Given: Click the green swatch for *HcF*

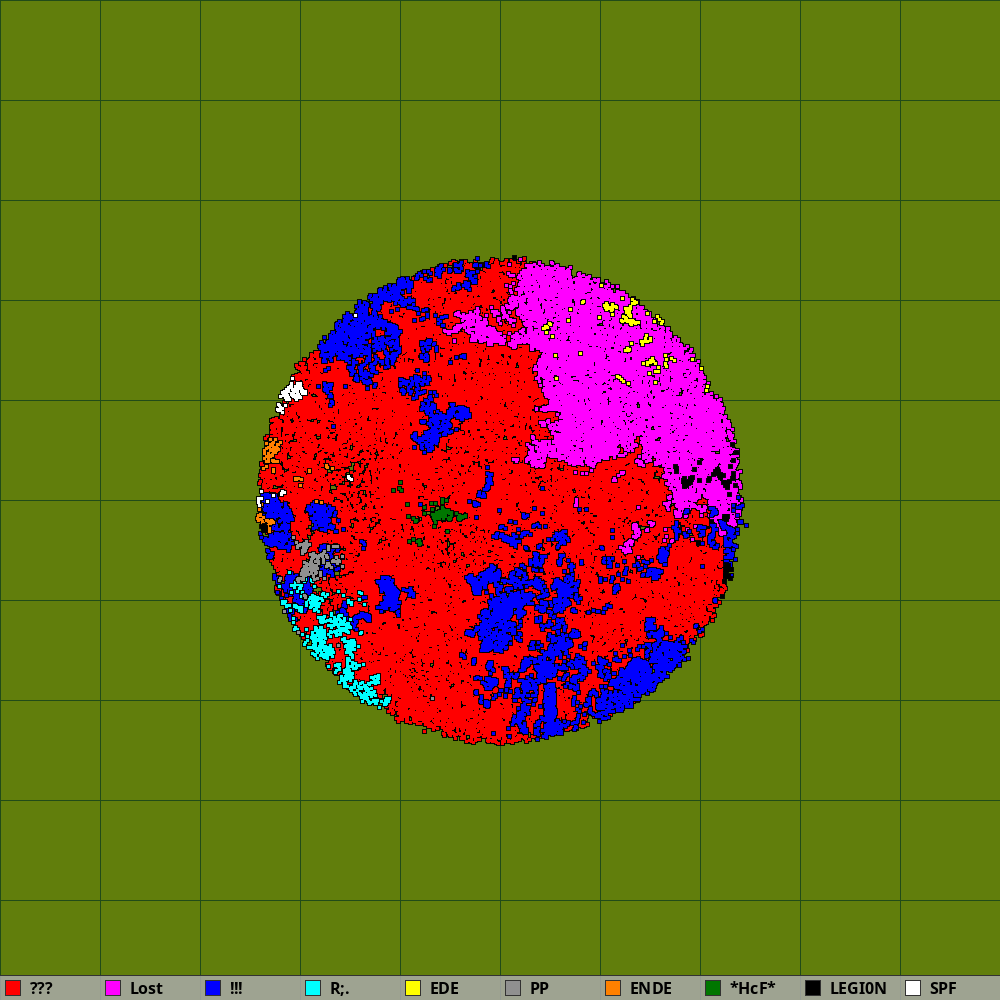Looking at the screenshot, I should coord(713,988).
